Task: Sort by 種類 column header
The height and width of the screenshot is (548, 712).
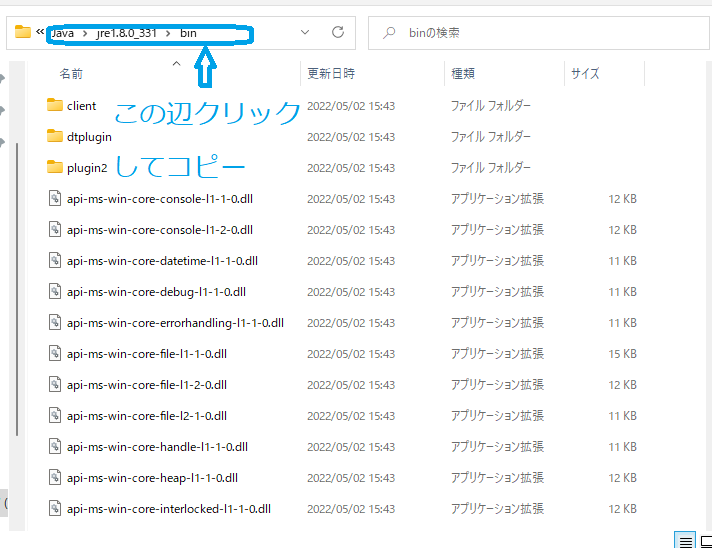Action: [x=463, y=74]
